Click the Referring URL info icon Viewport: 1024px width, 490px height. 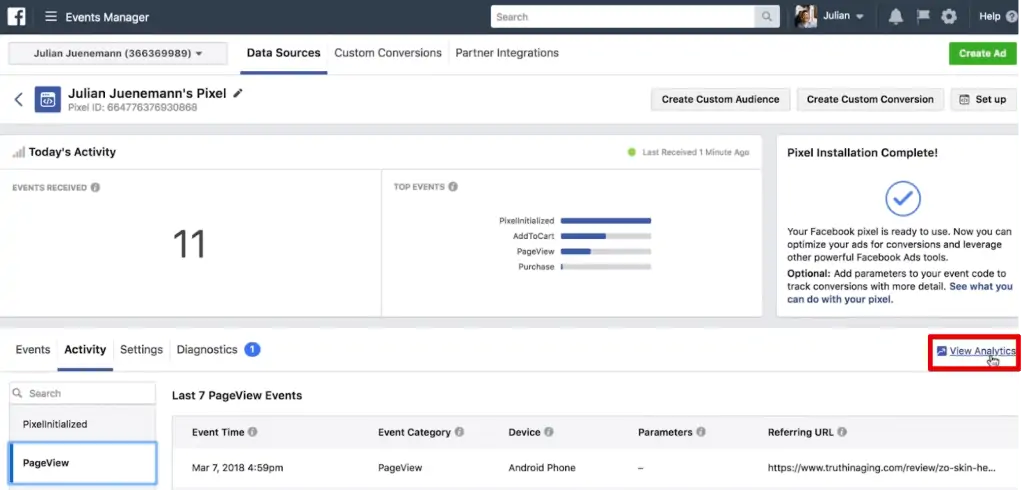(x=842, y=432)
